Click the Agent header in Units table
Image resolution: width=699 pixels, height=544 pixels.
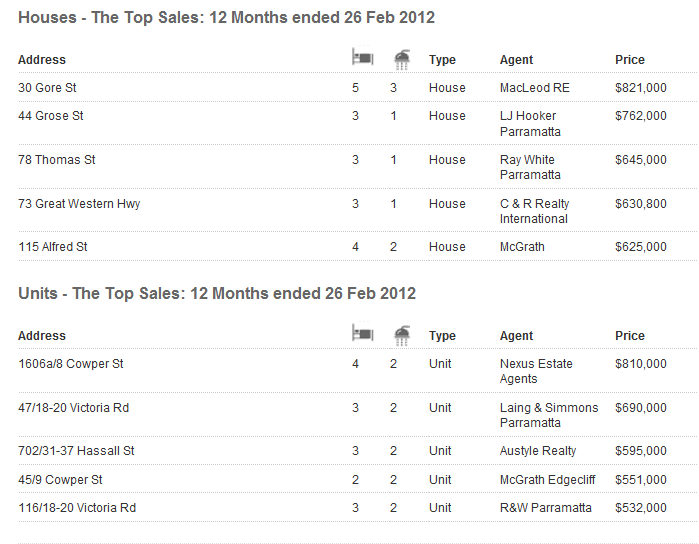coord(517,336)
